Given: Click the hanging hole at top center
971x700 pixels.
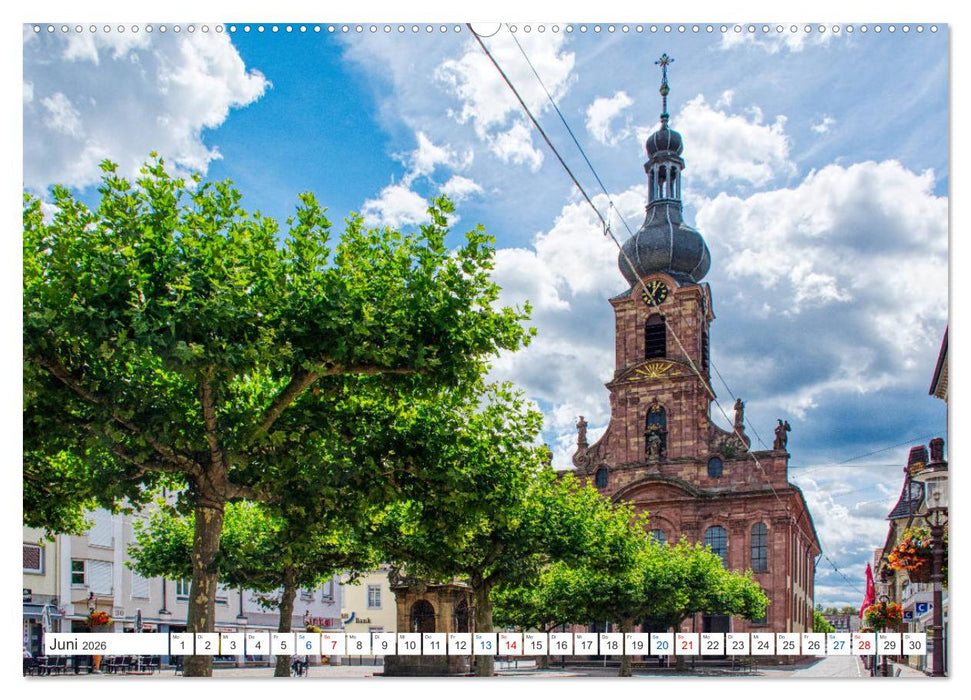Looking at the screenshot, I should [x=485, y=28].
